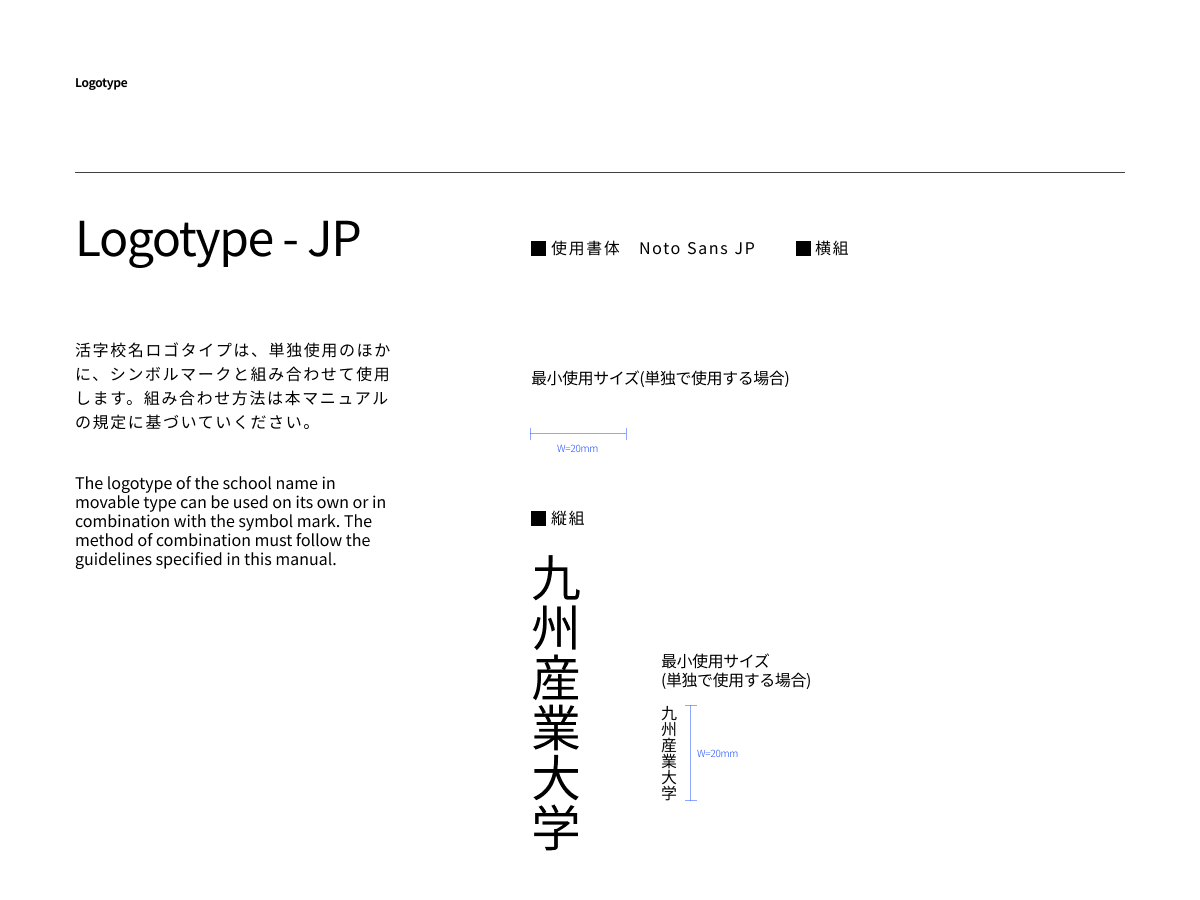Click the black square icon before 使用書体

(537, 247)
